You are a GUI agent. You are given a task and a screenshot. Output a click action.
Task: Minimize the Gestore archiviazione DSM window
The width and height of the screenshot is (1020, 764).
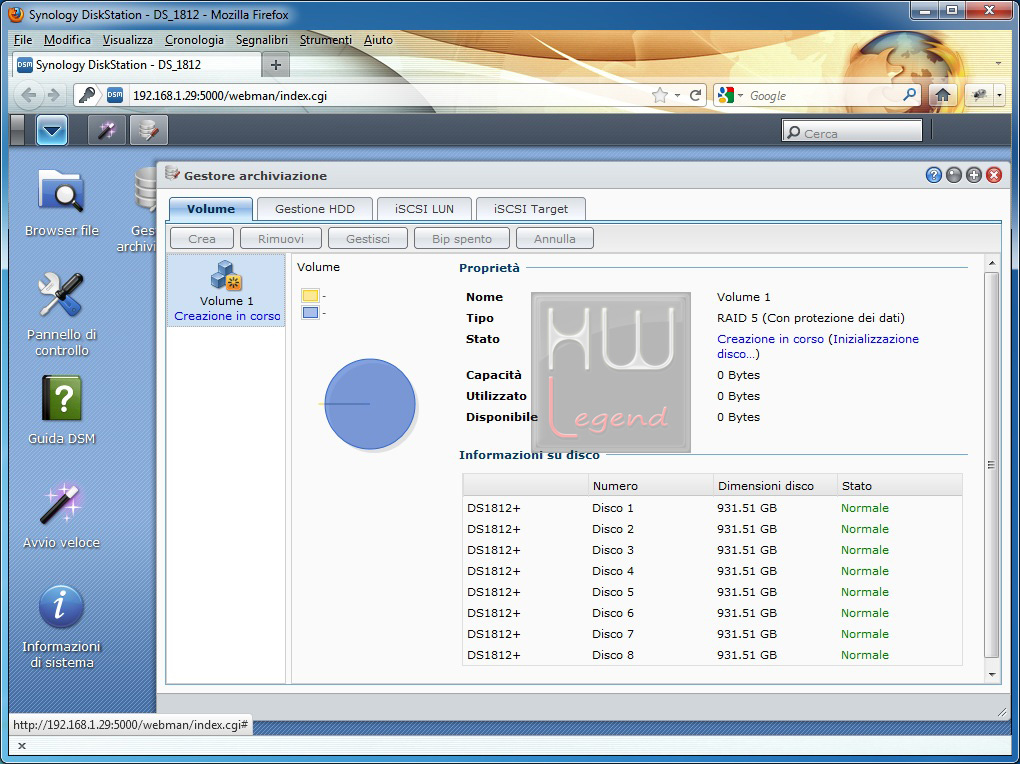coord(954,175)
